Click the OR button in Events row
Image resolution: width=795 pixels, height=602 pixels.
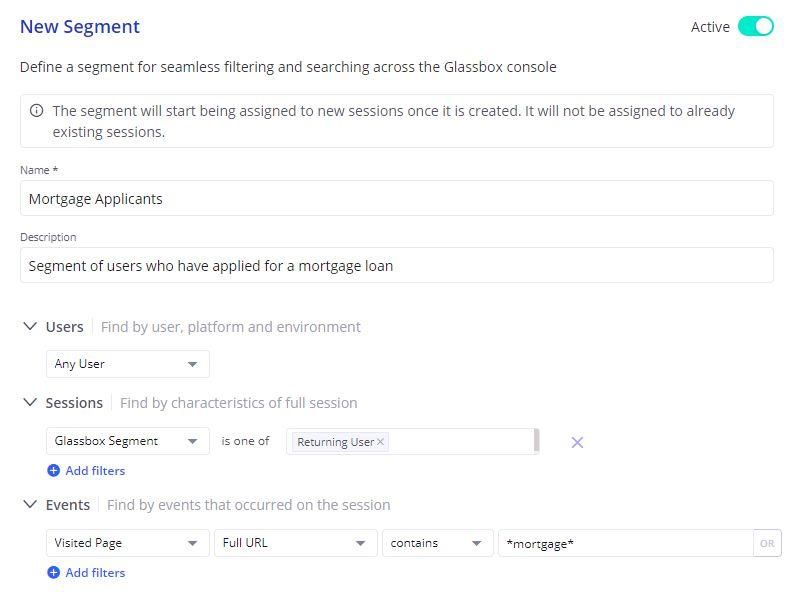[x=767, y=543]
